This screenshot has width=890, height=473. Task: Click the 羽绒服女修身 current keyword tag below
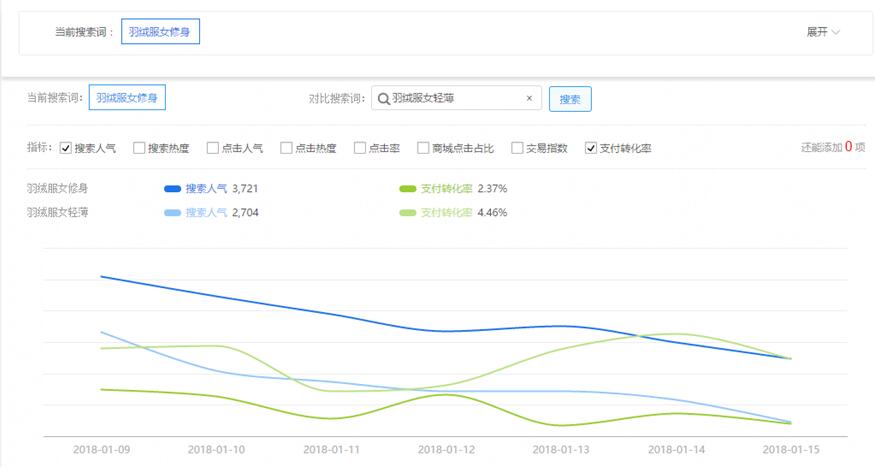coord(129,99)
